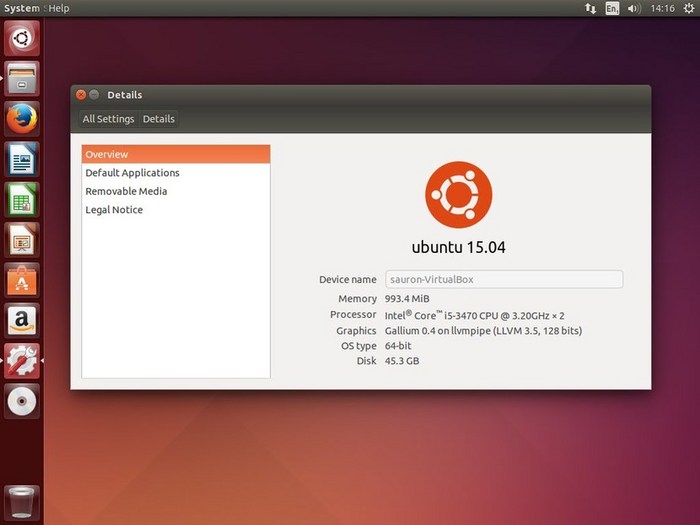Click the 'Processor' label
Viewport: 700px width, 525px height.
tap(353, 315)
